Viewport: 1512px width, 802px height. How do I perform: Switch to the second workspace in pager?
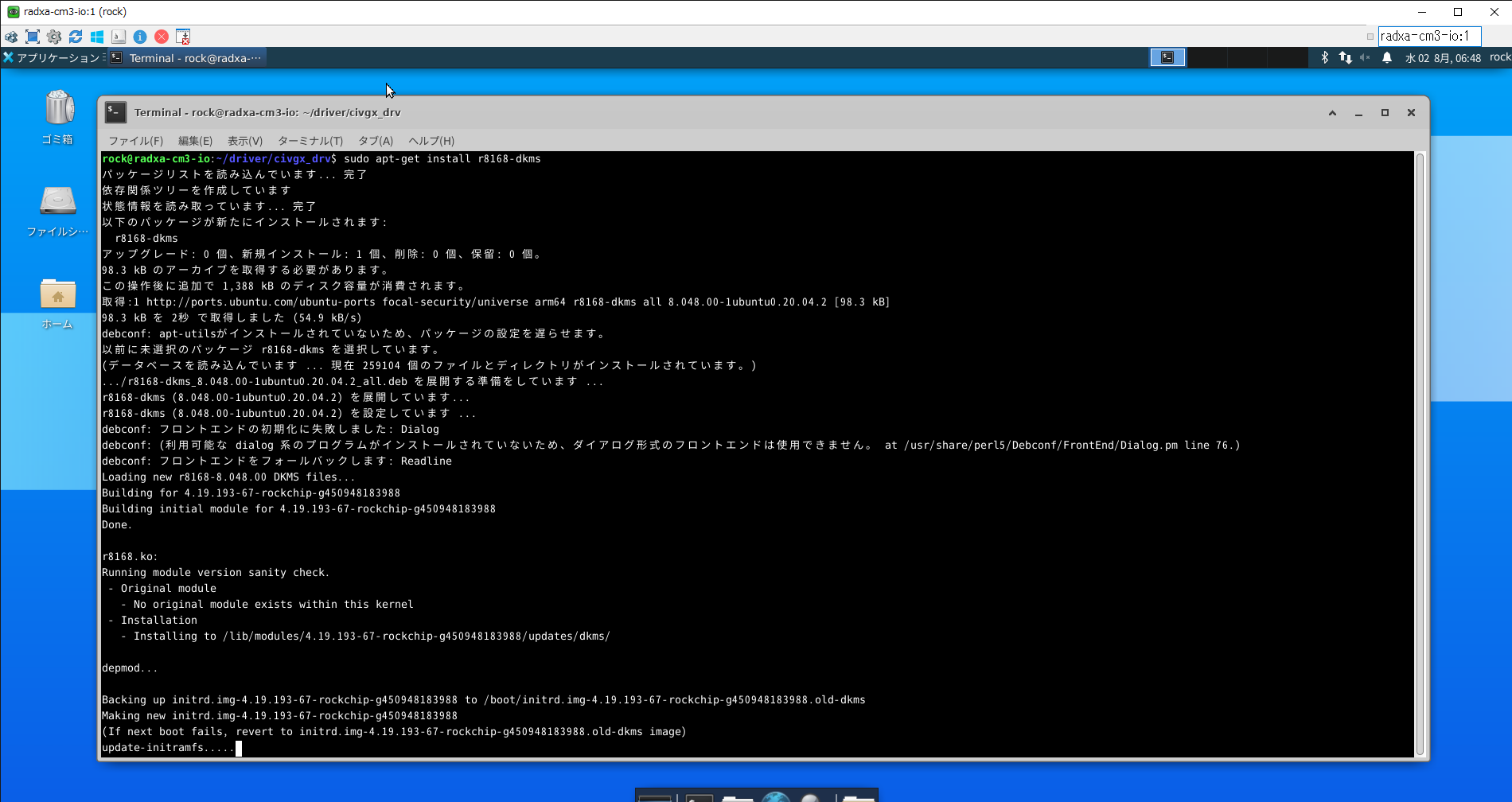(x=1206, y=57)
